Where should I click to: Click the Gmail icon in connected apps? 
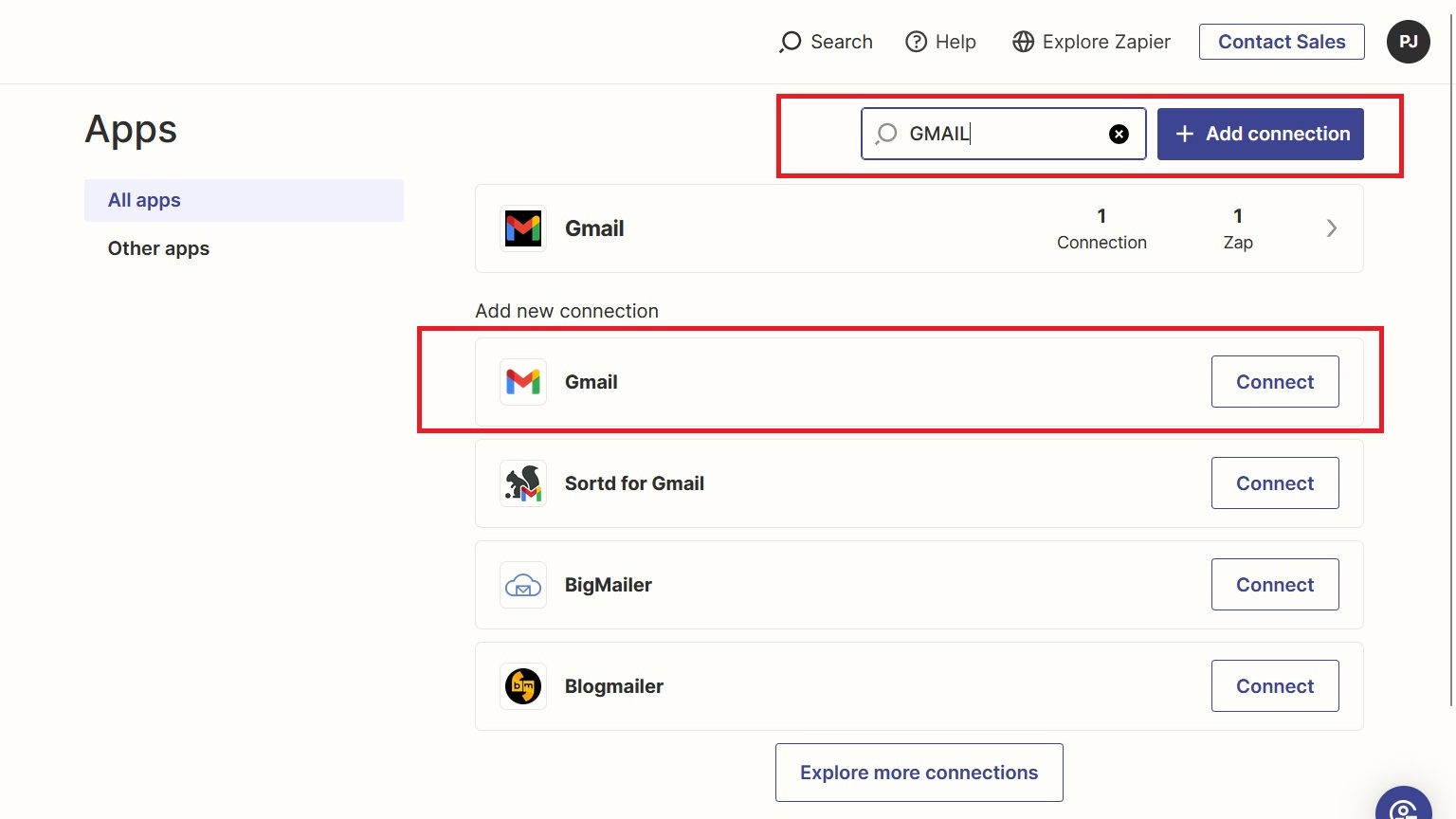[523, 228]
